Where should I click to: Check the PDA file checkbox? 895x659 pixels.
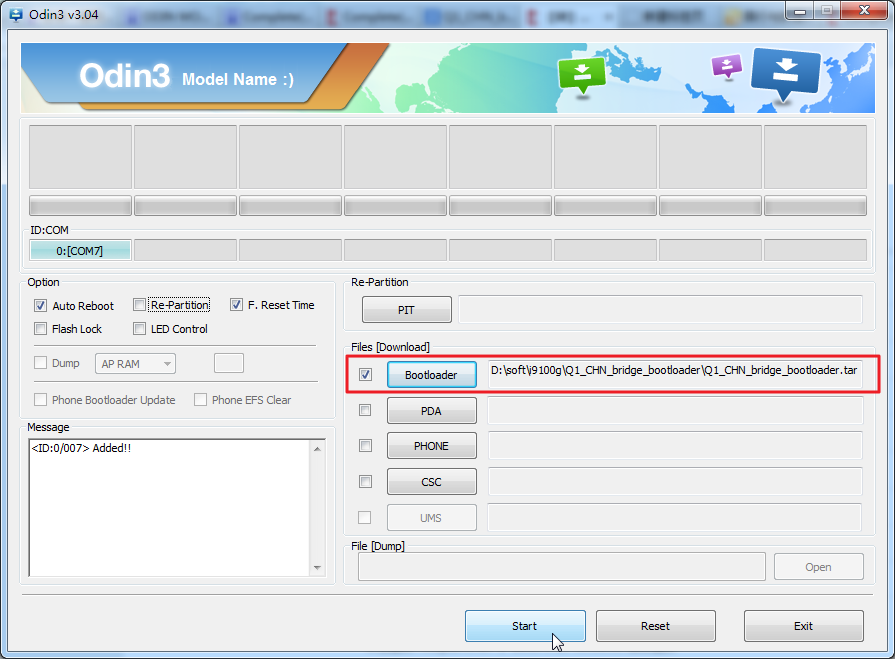pos(365,410)
